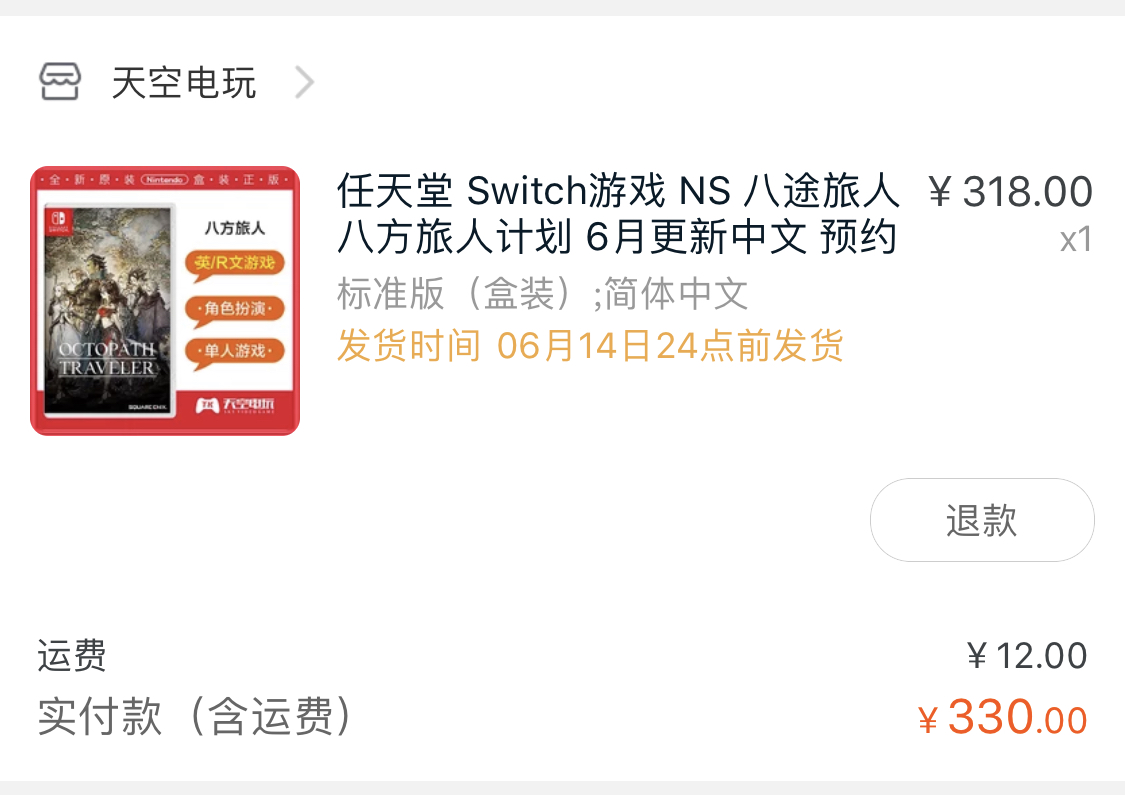Open the Octopath Traveler product thumbnail

pyautogui.click(x=165, y=301)
